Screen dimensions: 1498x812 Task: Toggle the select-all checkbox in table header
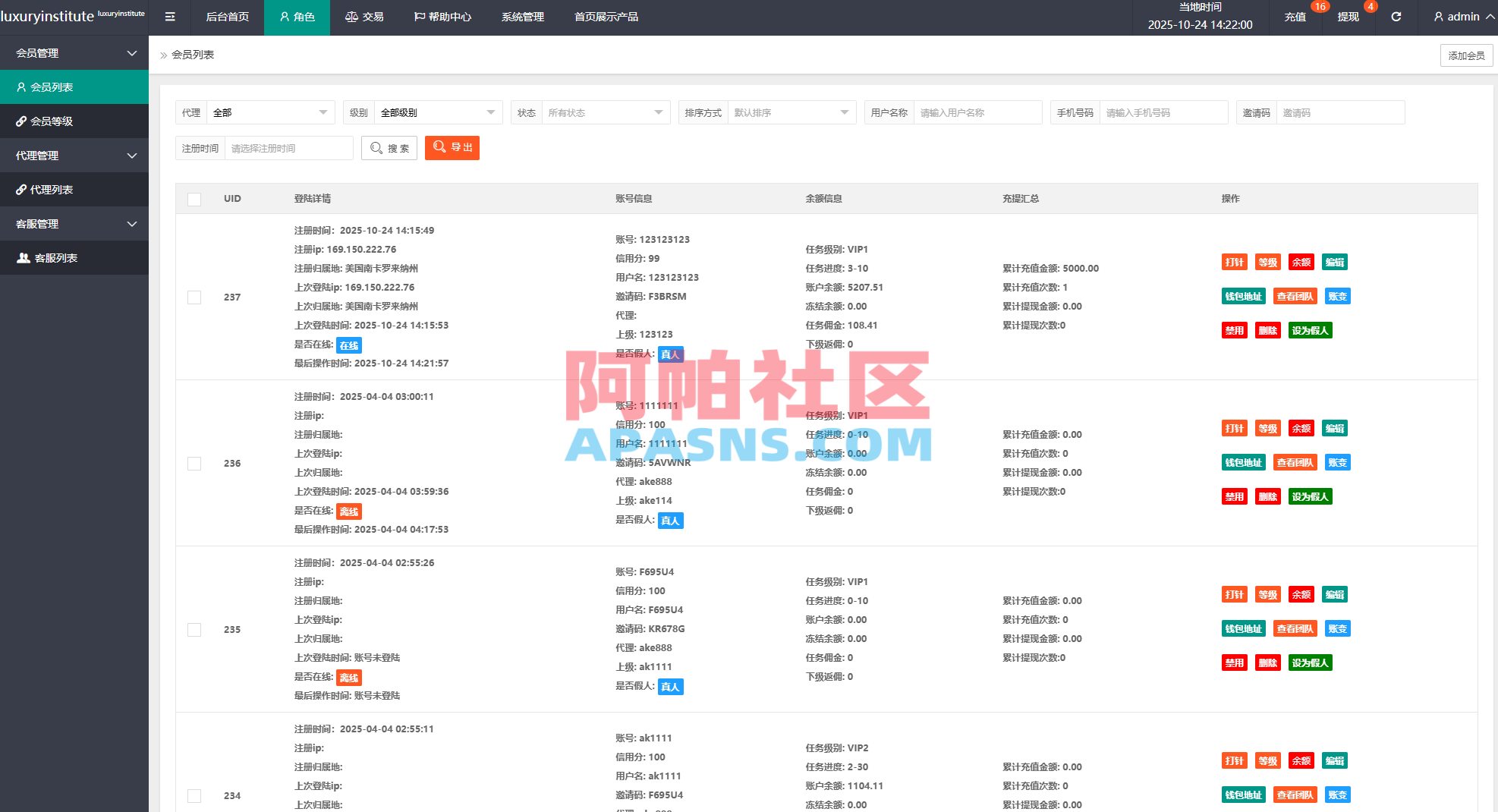[x=194, y=199]
